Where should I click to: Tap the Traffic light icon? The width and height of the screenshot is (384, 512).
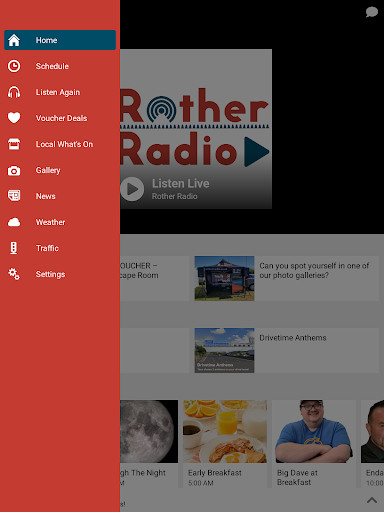point(14,248)
